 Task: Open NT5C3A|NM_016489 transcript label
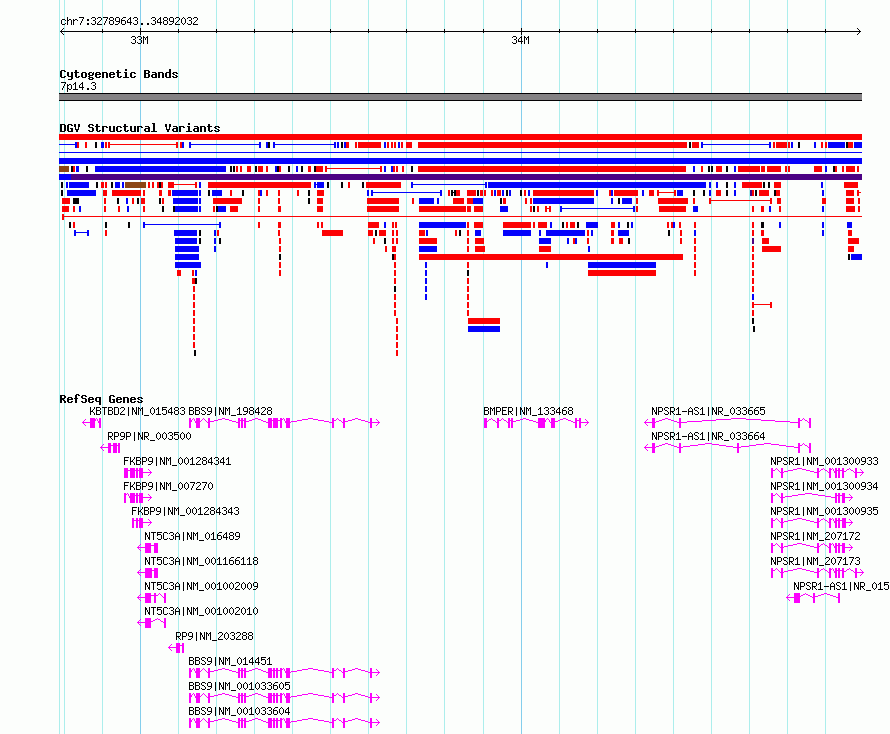192,536
